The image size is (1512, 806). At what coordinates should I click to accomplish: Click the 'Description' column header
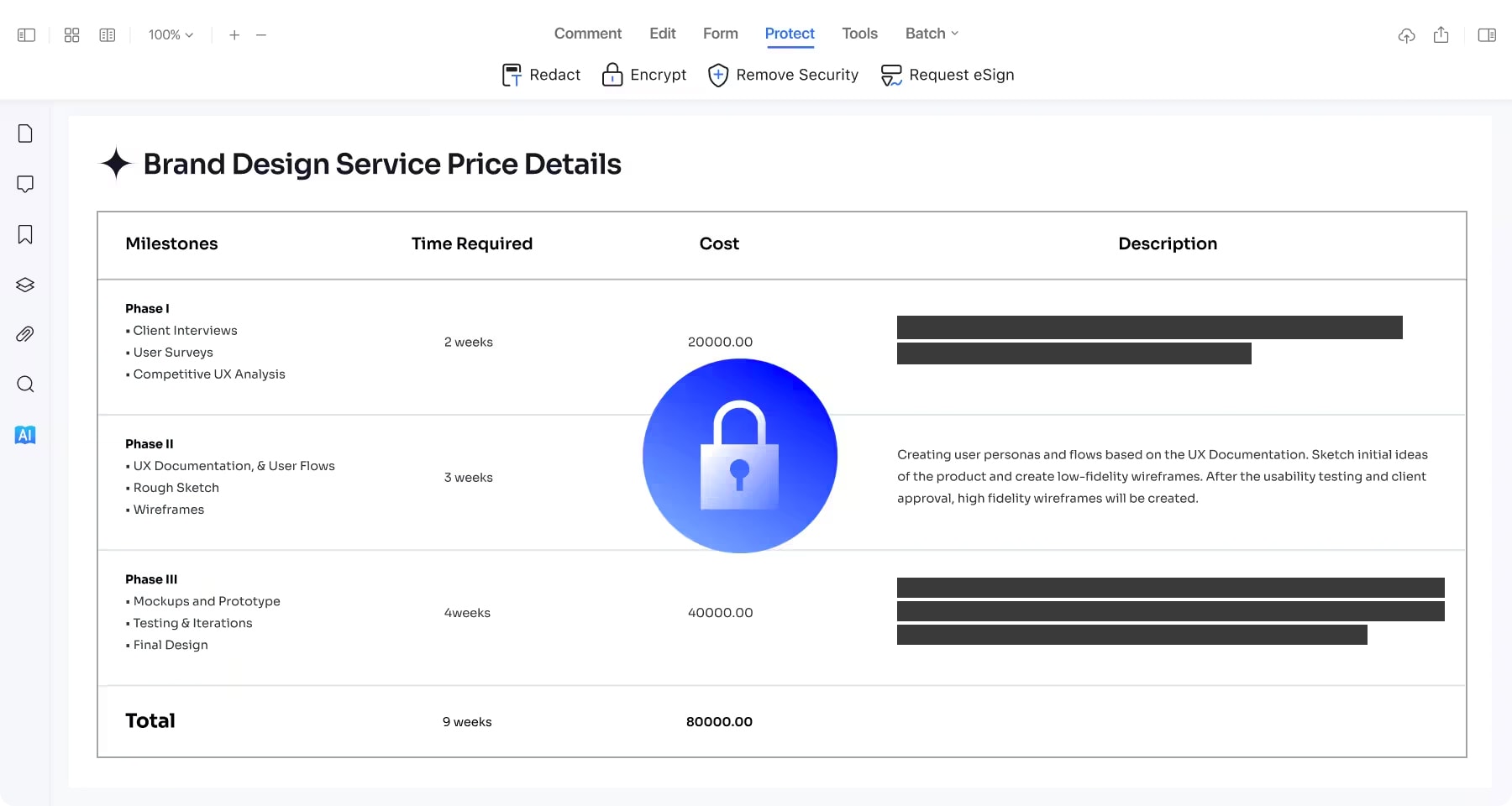coord(1168,243)
